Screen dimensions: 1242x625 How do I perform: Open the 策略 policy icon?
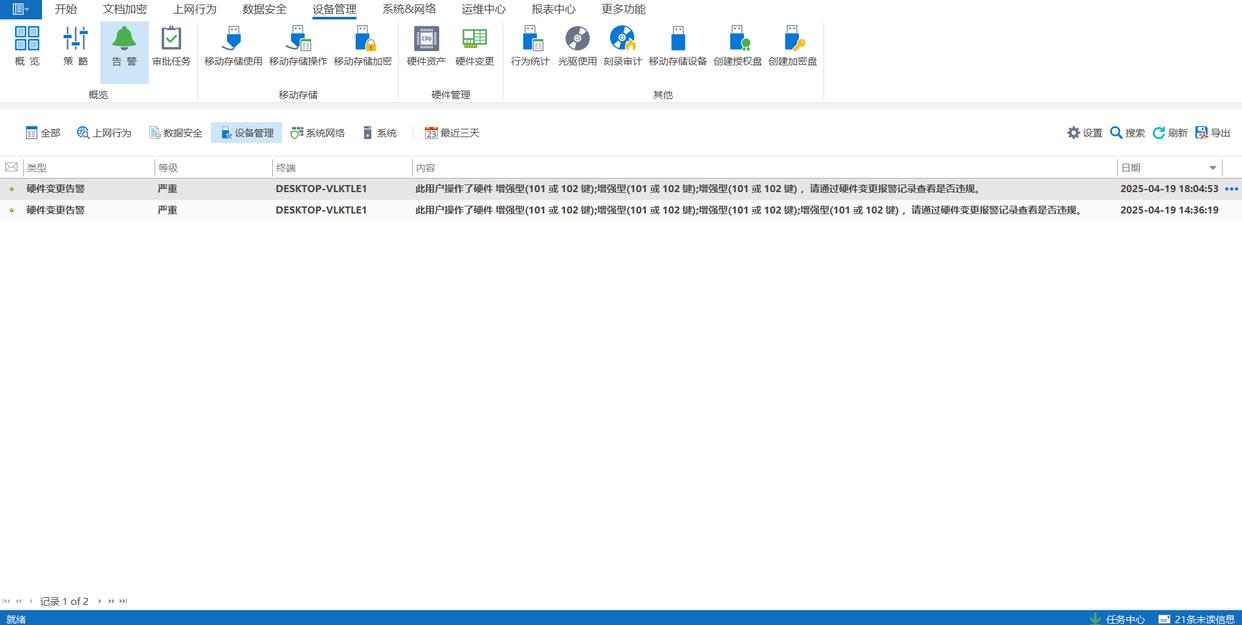76,47
